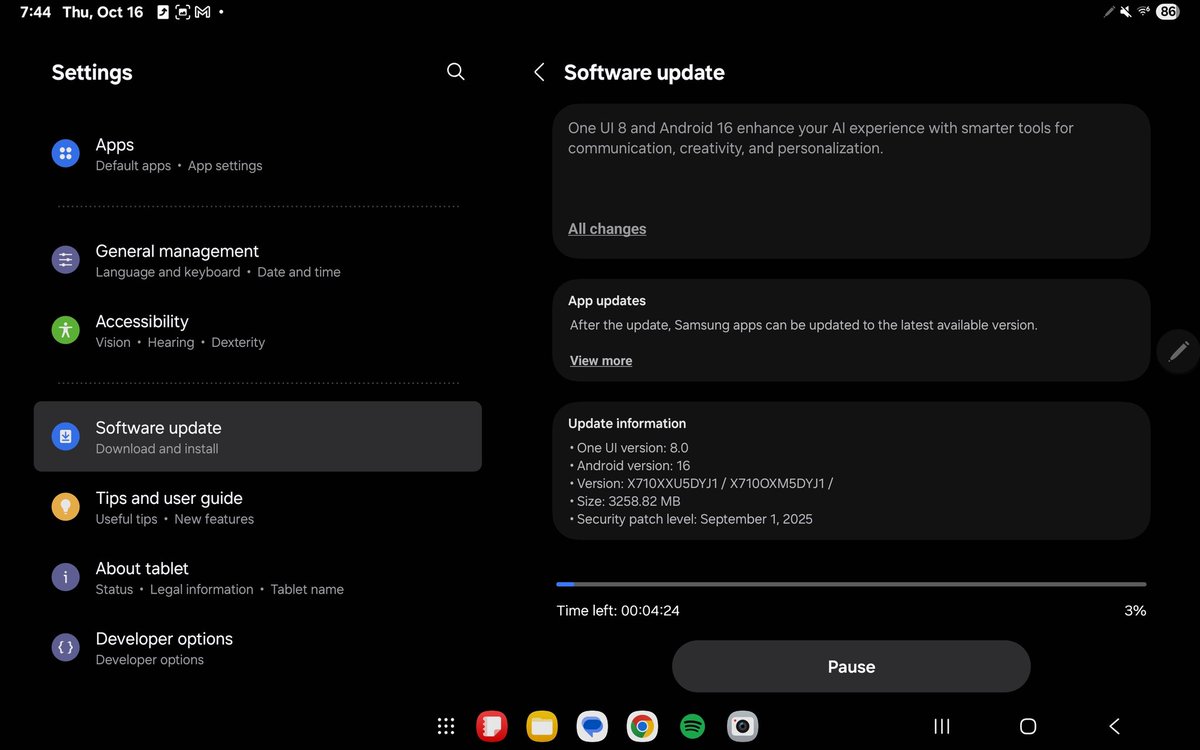
Task: Open the Developer options menu entry
Action: click(x=258, y=648)
